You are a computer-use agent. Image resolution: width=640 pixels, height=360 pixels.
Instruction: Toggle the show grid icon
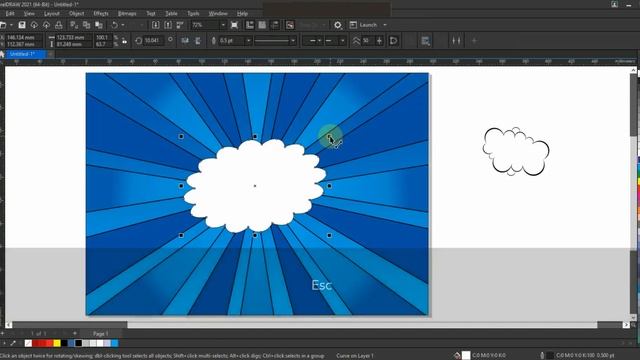tap(262, 25)
